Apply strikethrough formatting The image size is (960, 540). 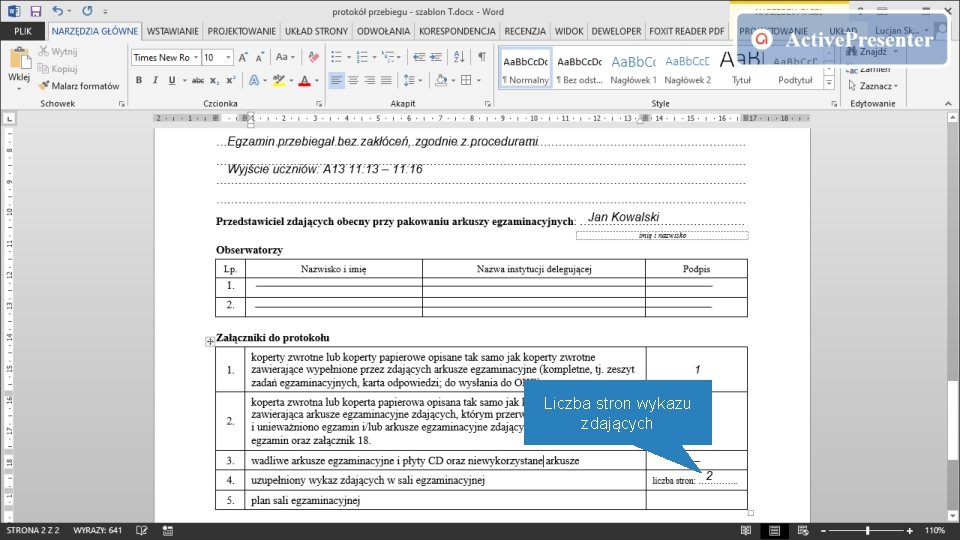click(x=197, y=80)
